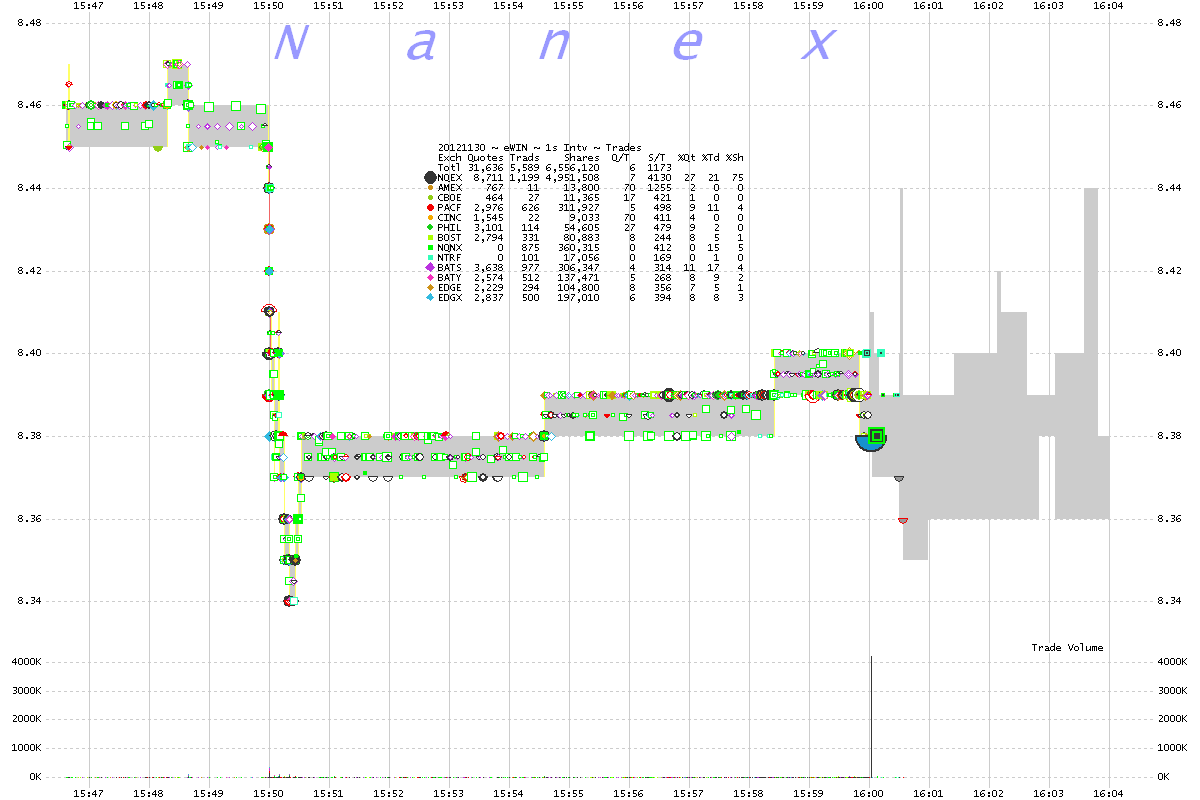Screen dimensions: 1200x800
Task: Click the 'Quotes' column header
Action: [486, 158]
